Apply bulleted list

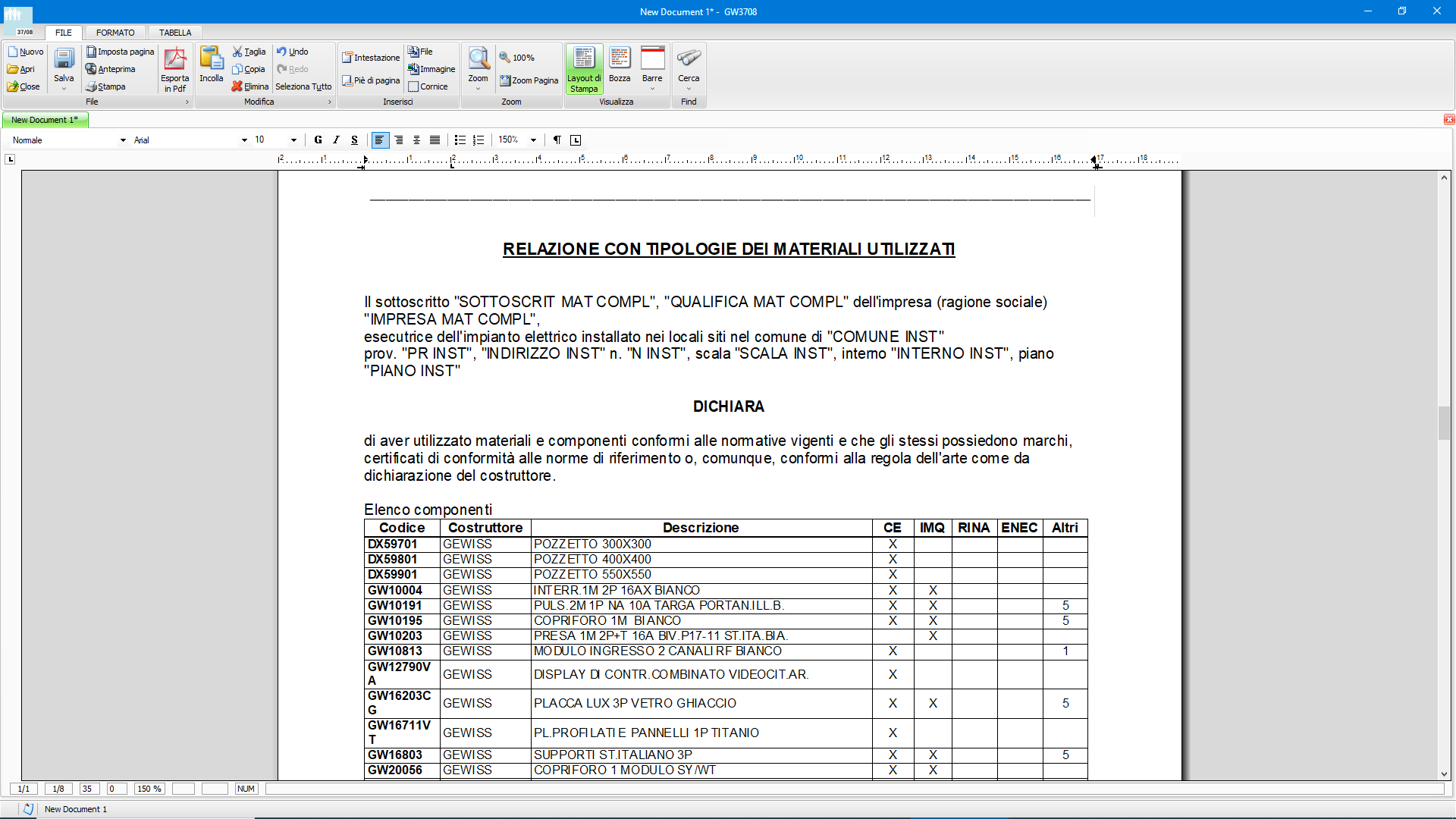[x=460, y=140]
